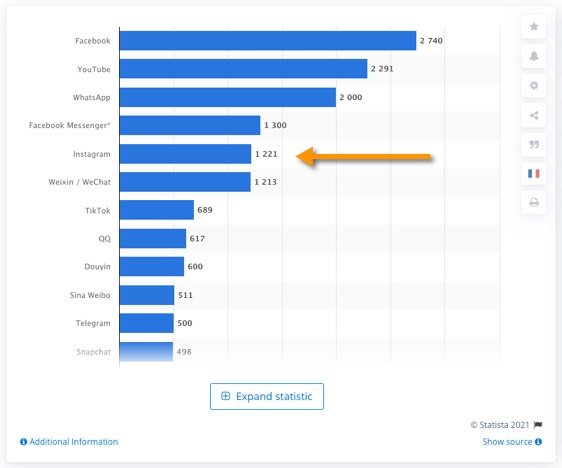Viewport: 562px width, 468px height.
Task: Click the Facebook Messenger bar
Action: [x=190, y=125]
